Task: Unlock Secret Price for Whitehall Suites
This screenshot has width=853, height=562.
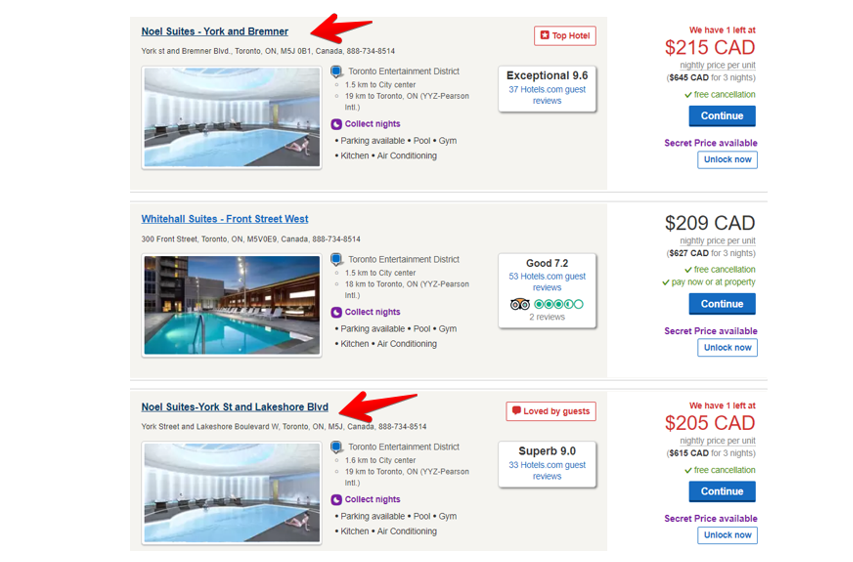Action: click(727, 348)
